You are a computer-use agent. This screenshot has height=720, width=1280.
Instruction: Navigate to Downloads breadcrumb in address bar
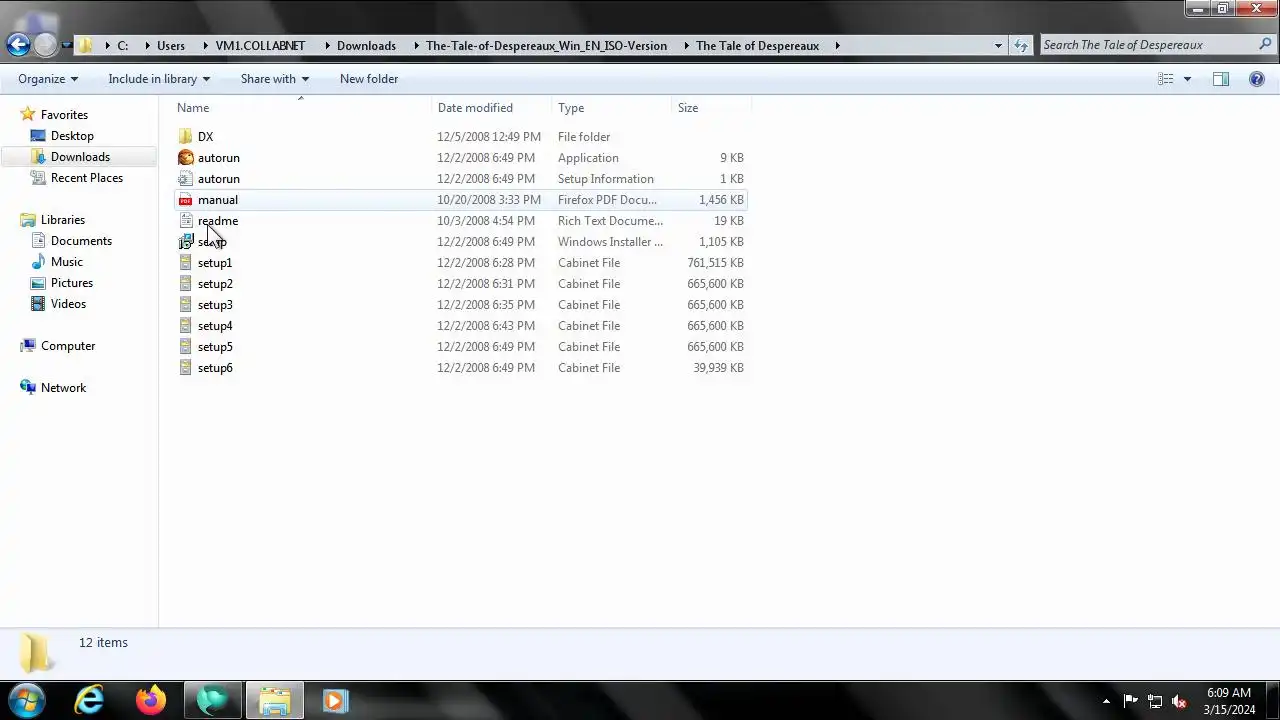[x=366, y=46]
